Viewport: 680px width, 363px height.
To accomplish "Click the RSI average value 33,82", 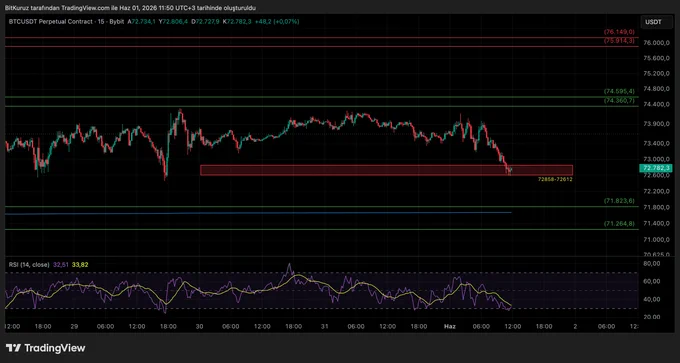I will 80,264.
